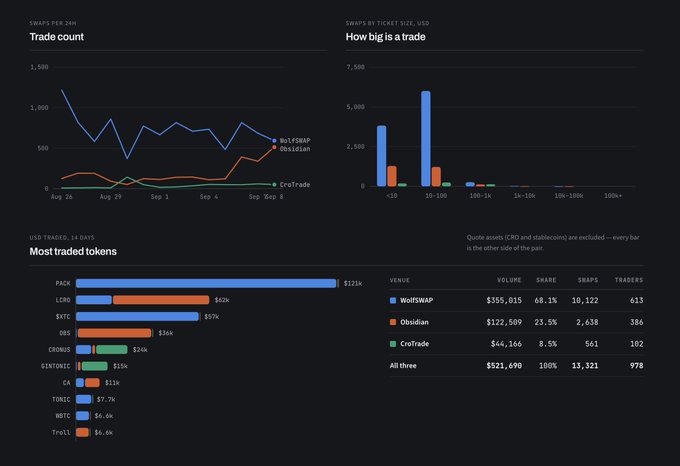Viewport: 680px width, 466px height.
Task: Click the 2,638 swaps value
Action: coord(587,322)
